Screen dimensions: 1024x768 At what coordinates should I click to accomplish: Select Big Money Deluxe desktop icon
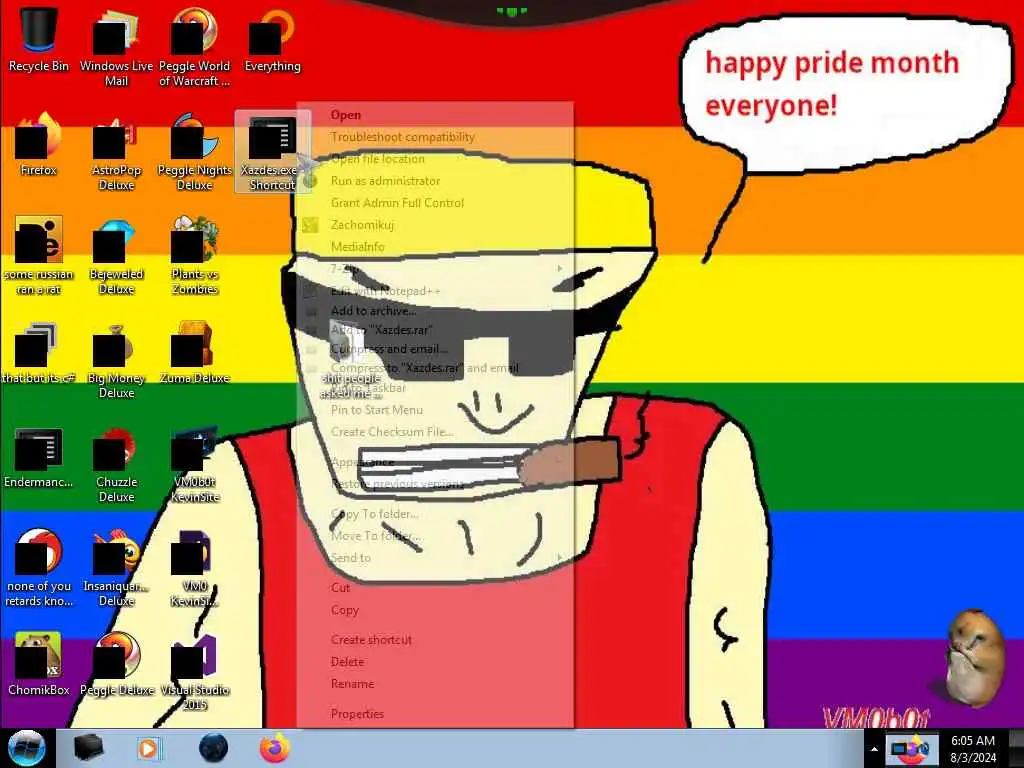click(116, 359)
